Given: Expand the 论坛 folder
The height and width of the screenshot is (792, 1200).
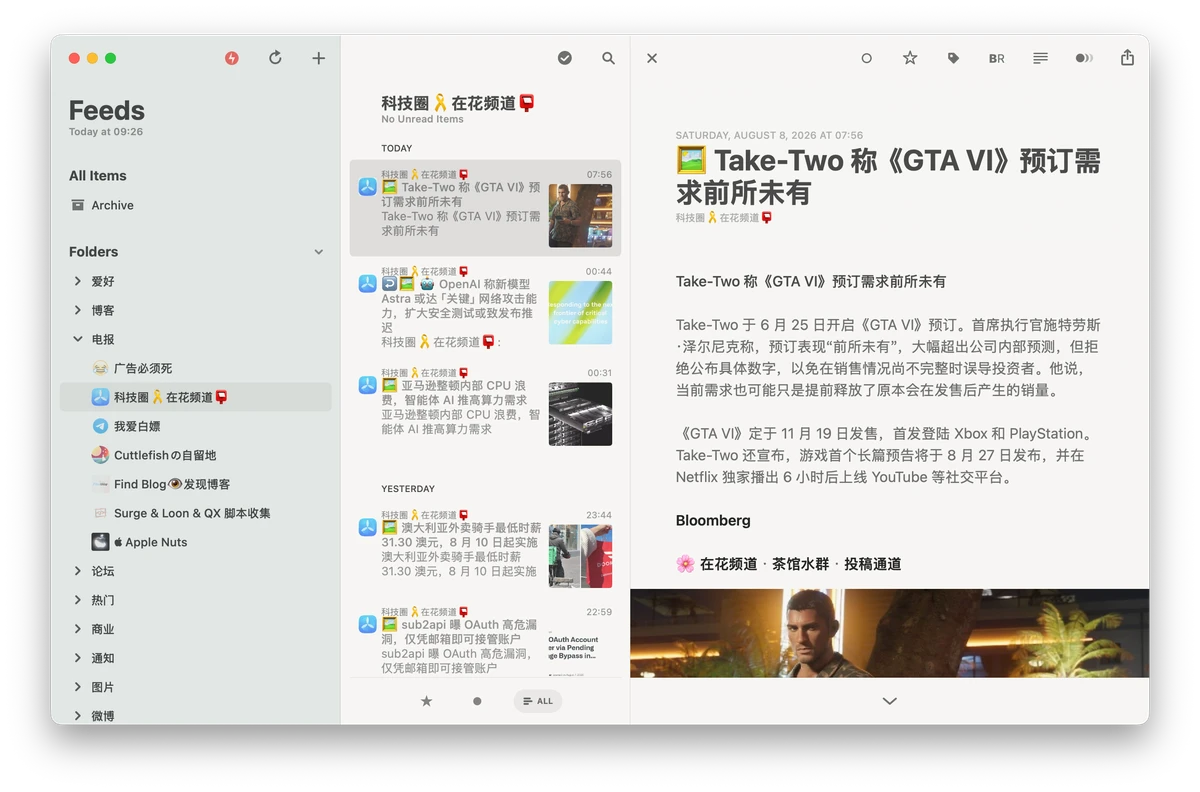Looking at the screenshot, I should (78, 571).
